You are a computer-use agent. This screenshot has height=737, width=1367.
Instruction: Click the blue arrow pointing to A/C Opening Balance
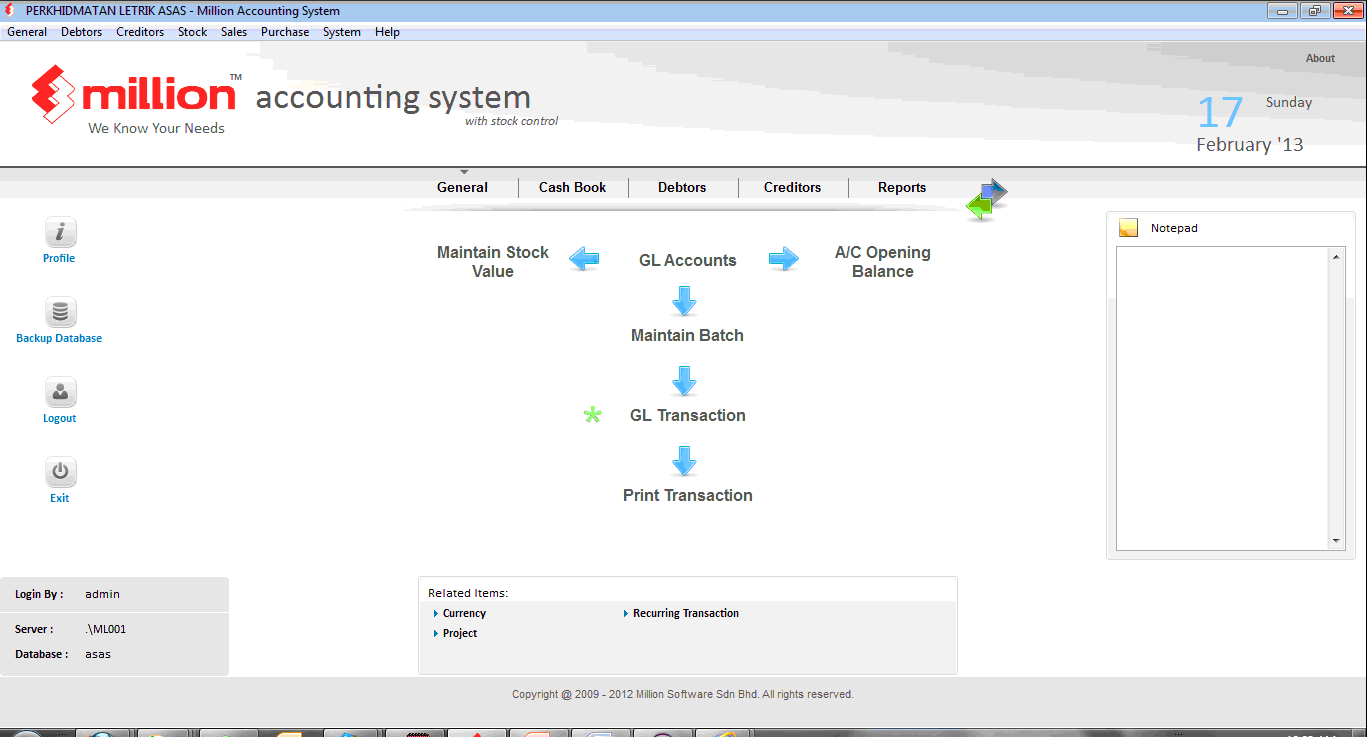(784, 259)
